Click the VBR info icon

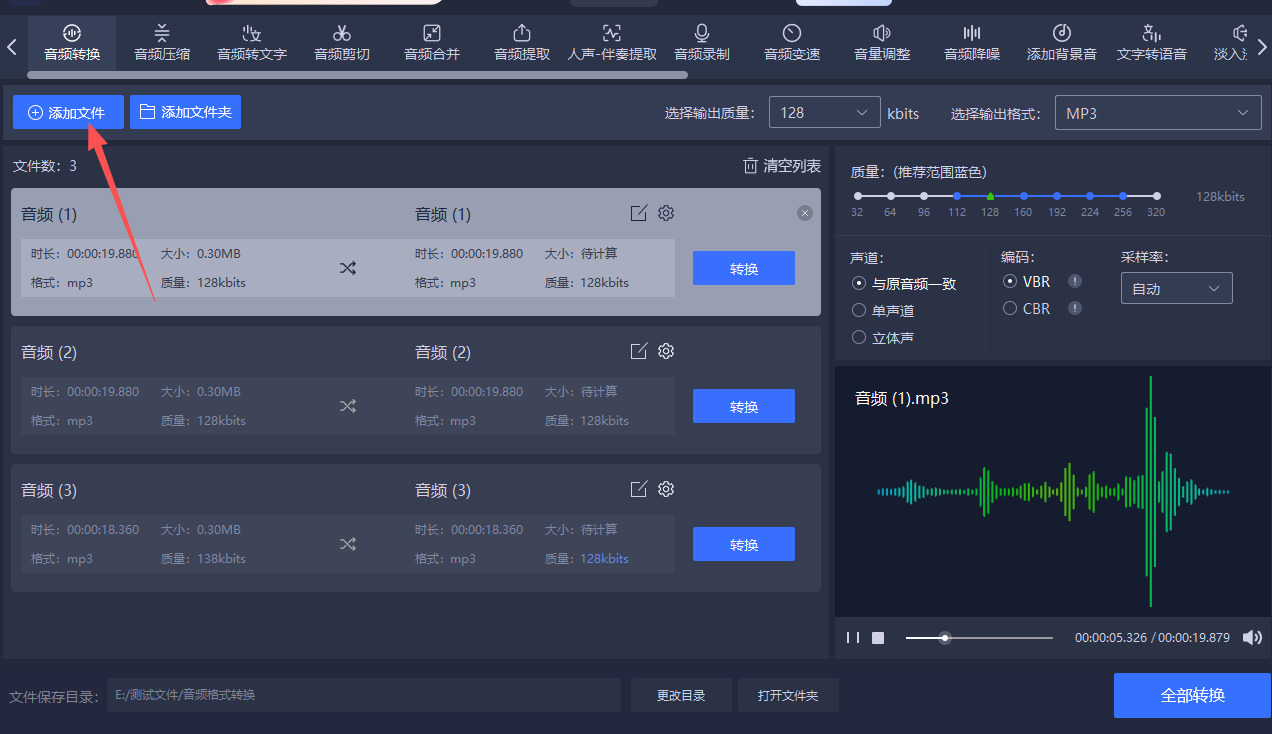[x=1075, y=282]
